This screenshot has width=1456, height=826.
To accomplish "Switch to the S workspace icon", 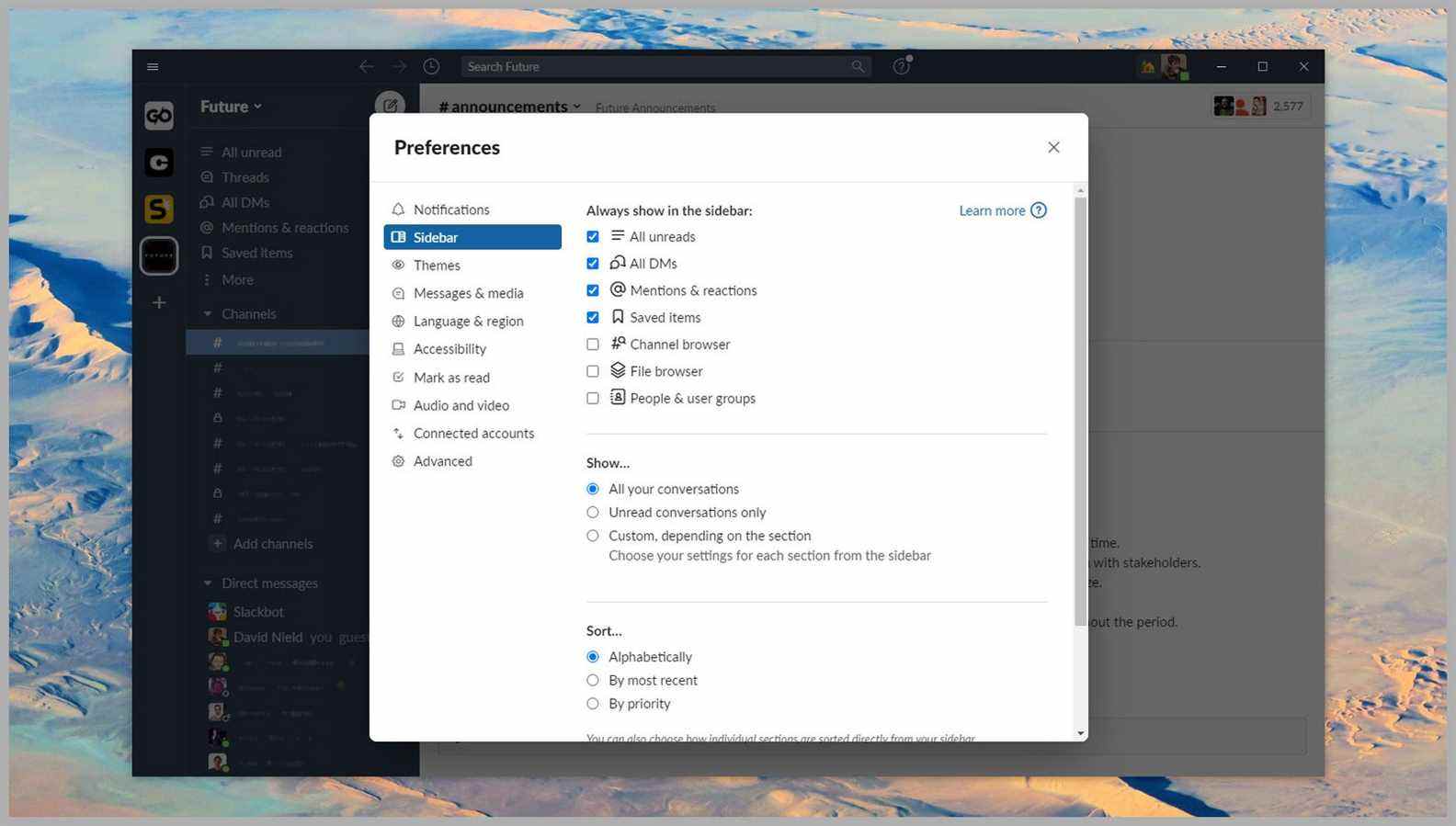I will (x=159, y=209).
